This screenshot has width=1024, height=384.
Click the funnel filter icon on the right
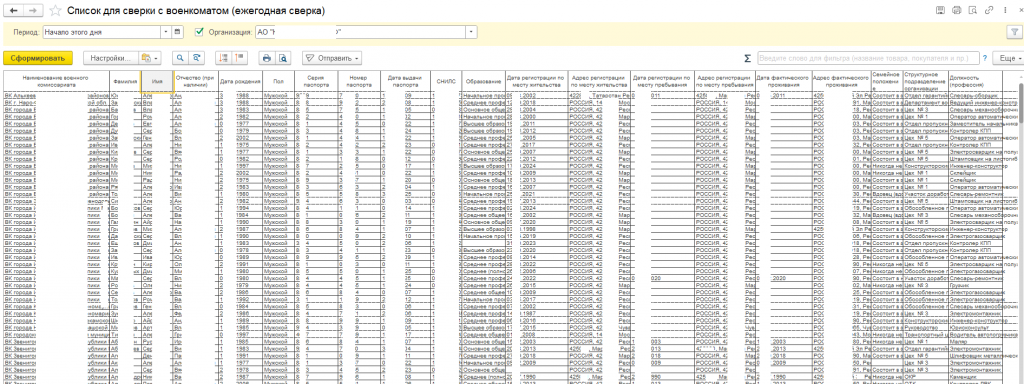1014,31
